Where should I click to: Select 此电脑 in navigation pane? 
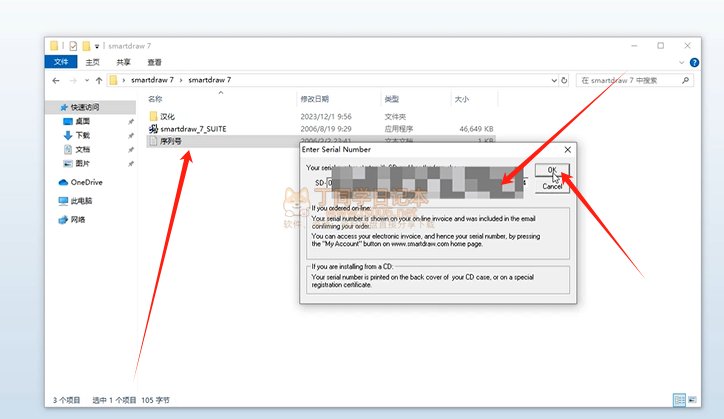point(81,200)
